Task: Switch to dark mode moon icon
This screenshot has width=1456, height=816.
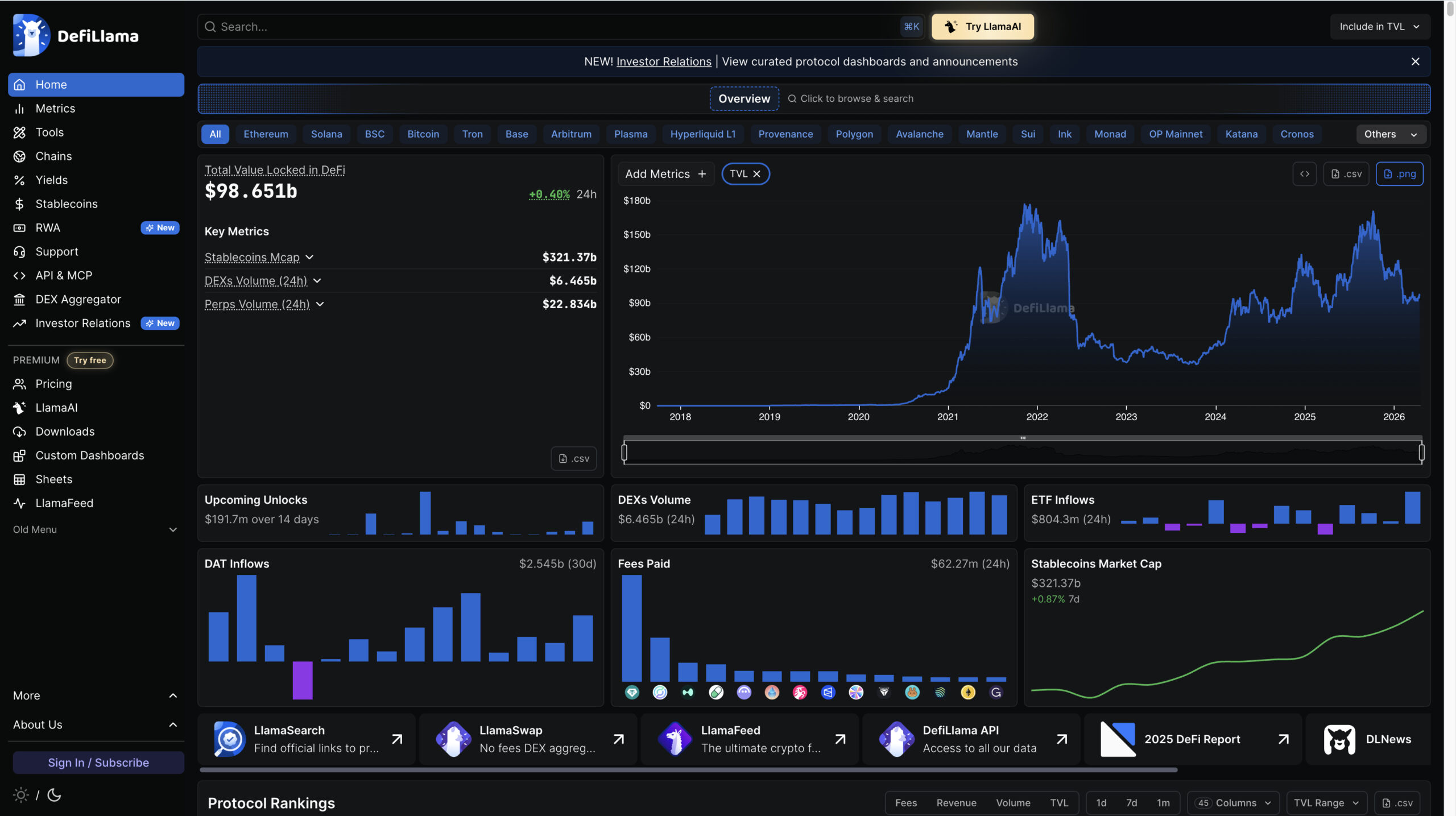Action: point(54,795)
